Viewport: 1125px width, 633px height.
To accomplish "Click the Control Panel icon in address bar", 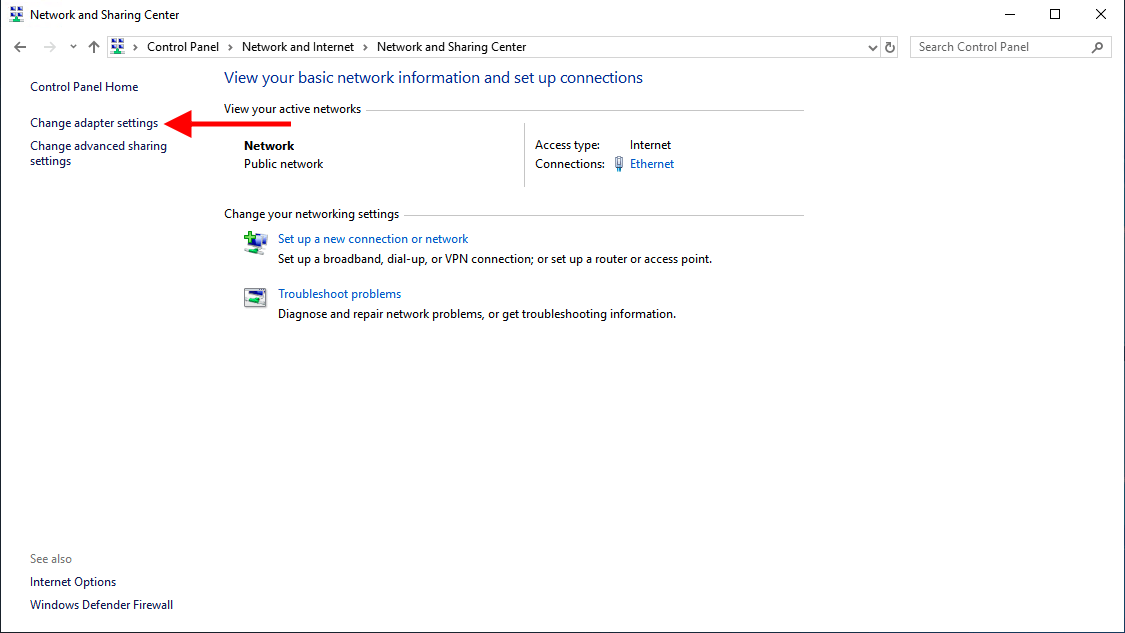I will 118,47.
